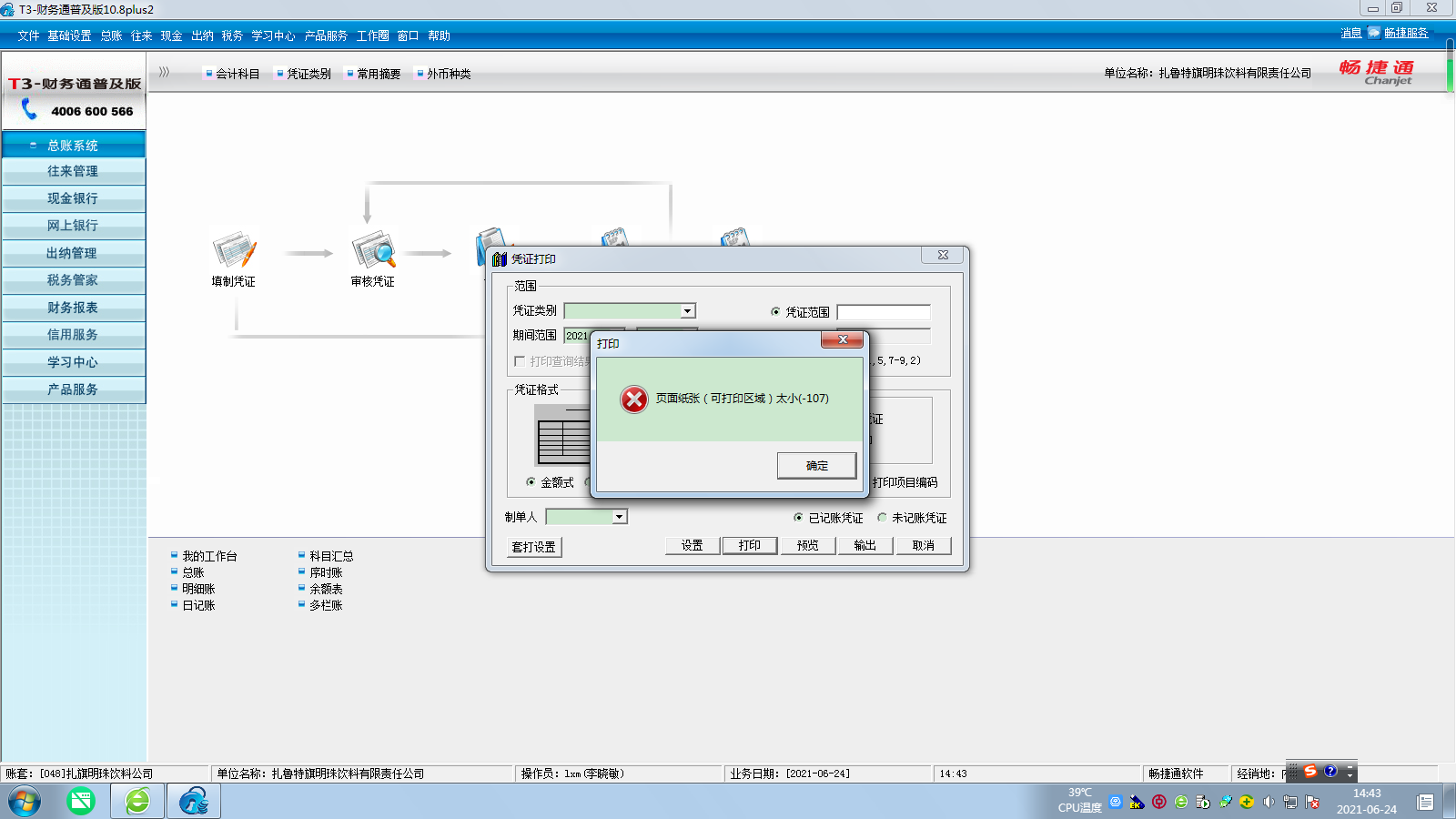Click the 打印 button in 凭证打印 dialog
This screenshot has height=819, width=1456.
(750, 545)
